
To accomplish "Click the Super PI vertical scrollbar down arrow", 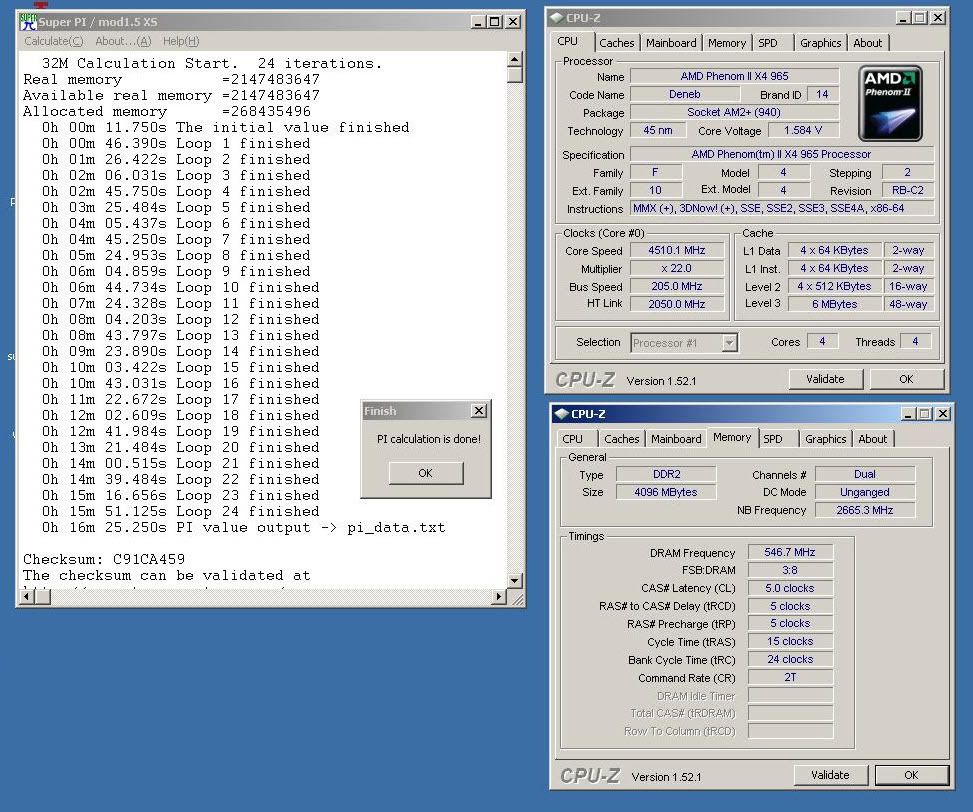I will (x=514, y=581).
